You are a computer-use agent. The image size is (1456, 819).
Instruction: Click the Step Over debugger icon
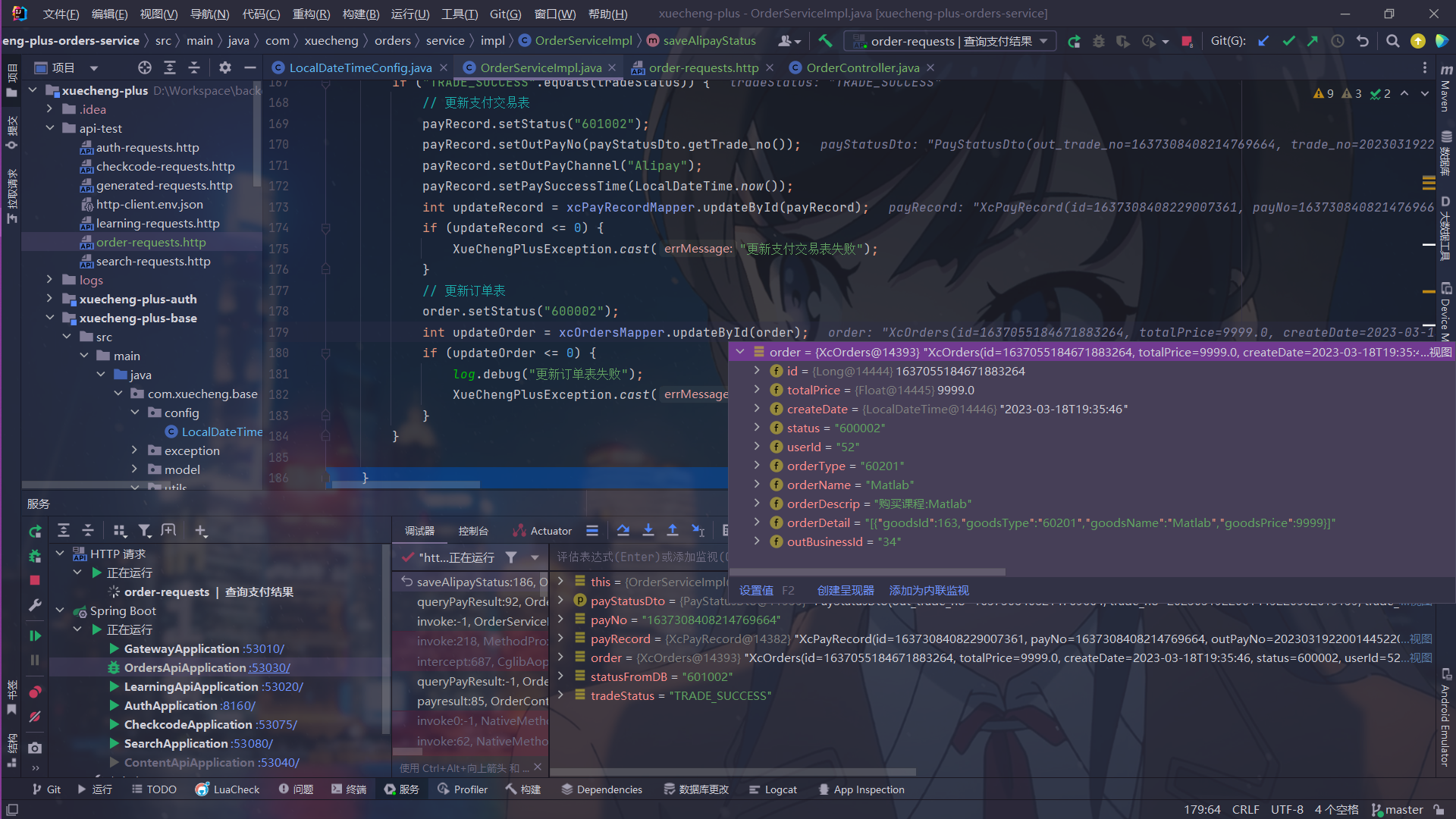[x=623, y=531]
